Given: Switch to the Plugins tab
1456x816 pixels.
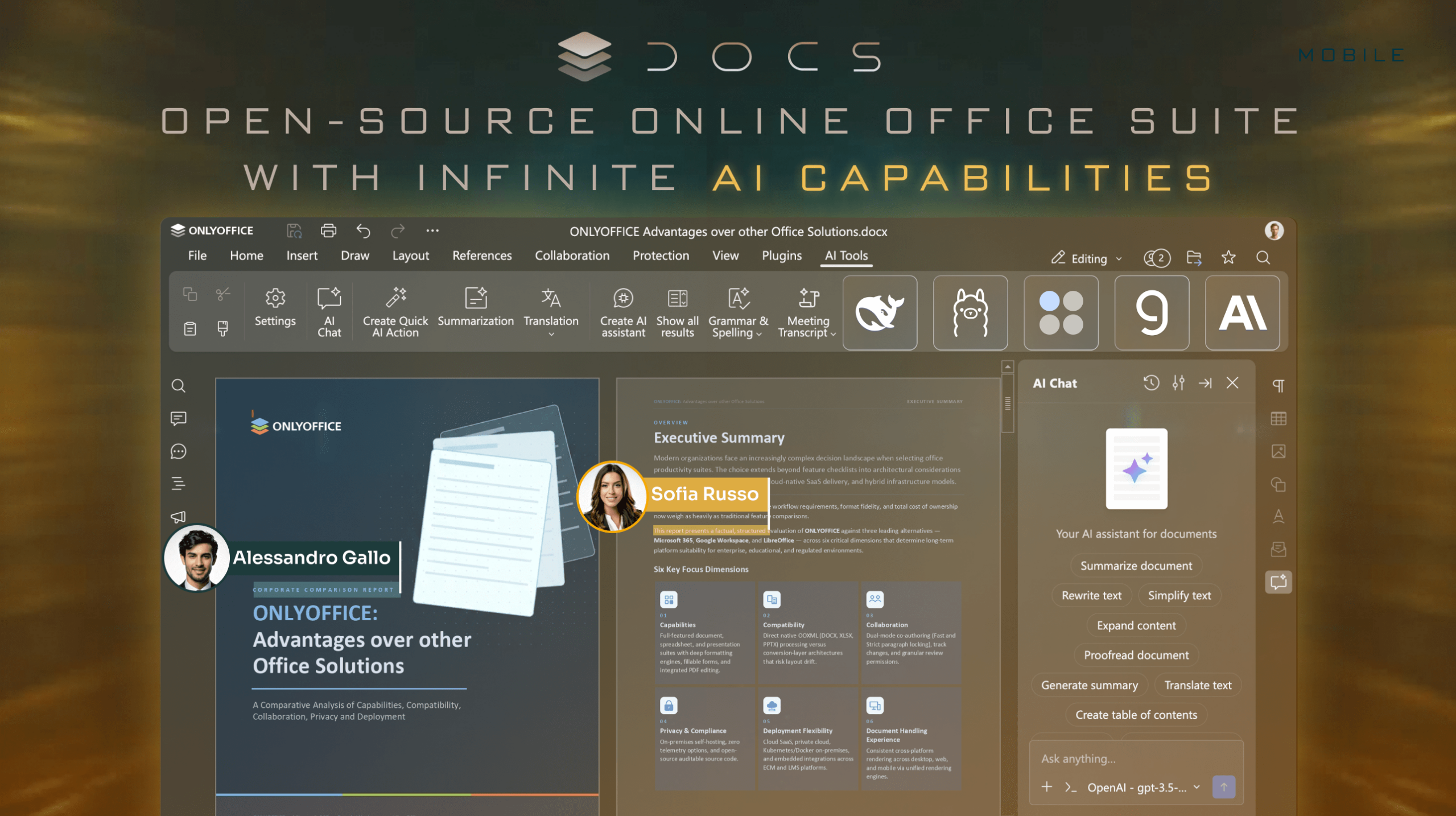Looking at the screenshot, I should pos(781,255).
